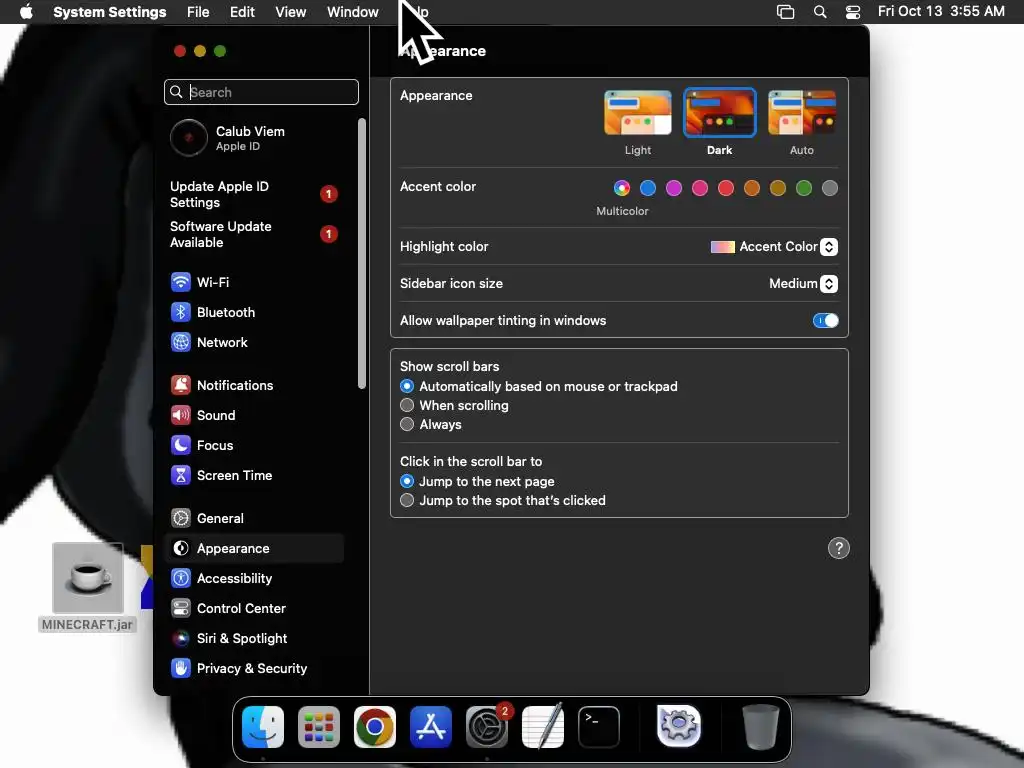Open Bluetooth settings pane
1024x768 pixels.
254,312
